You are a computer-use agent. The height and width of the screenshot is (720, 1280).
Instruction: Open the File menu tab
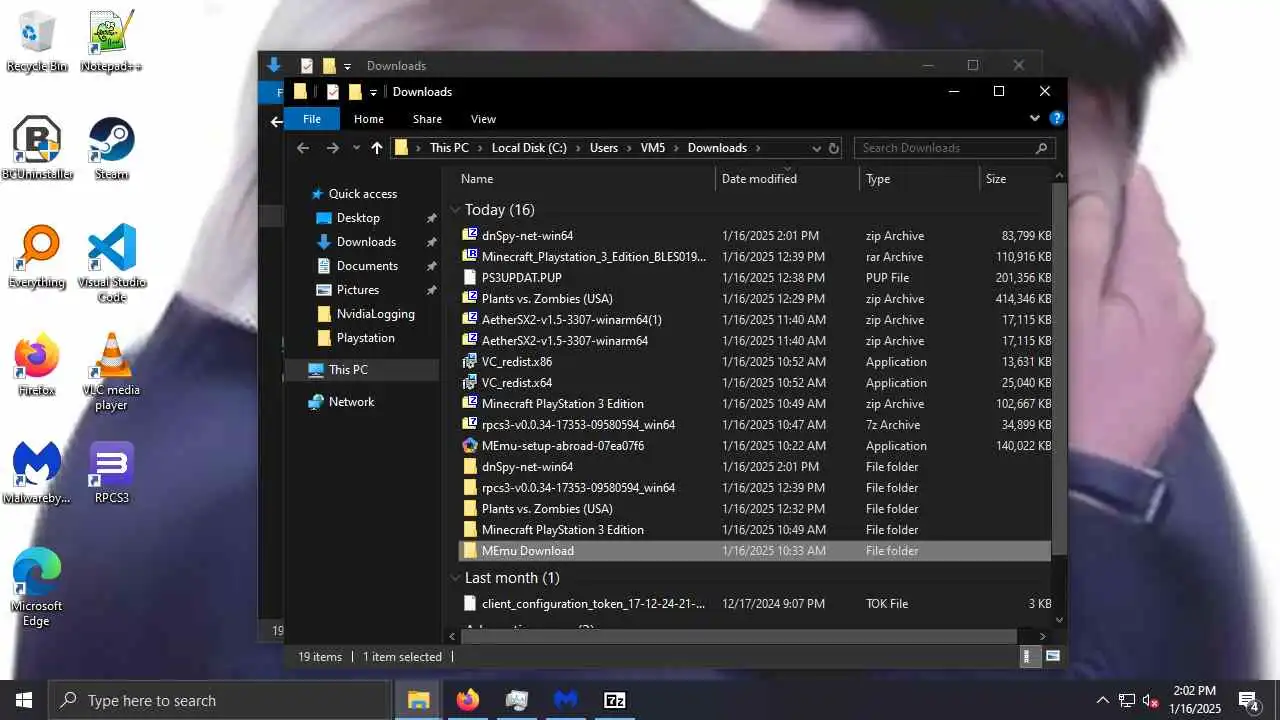312,119
